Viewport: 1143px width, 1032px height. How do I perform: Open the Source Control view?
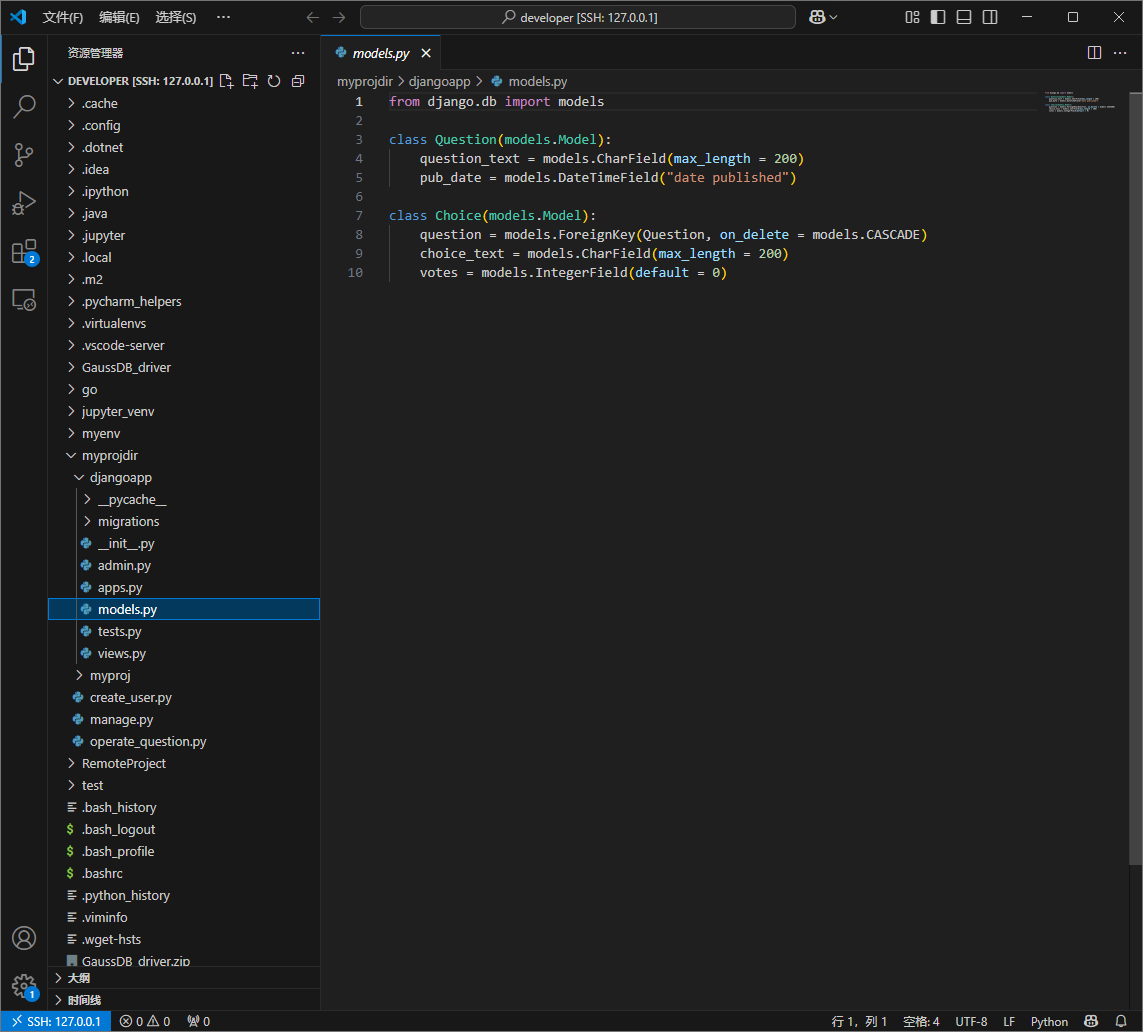pos(24,155)
